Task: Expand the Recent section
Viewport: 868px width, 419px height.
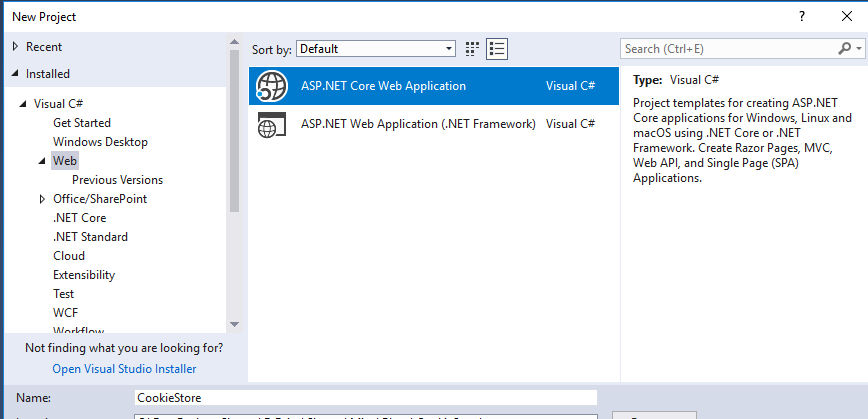Action: tap(15, 47)
